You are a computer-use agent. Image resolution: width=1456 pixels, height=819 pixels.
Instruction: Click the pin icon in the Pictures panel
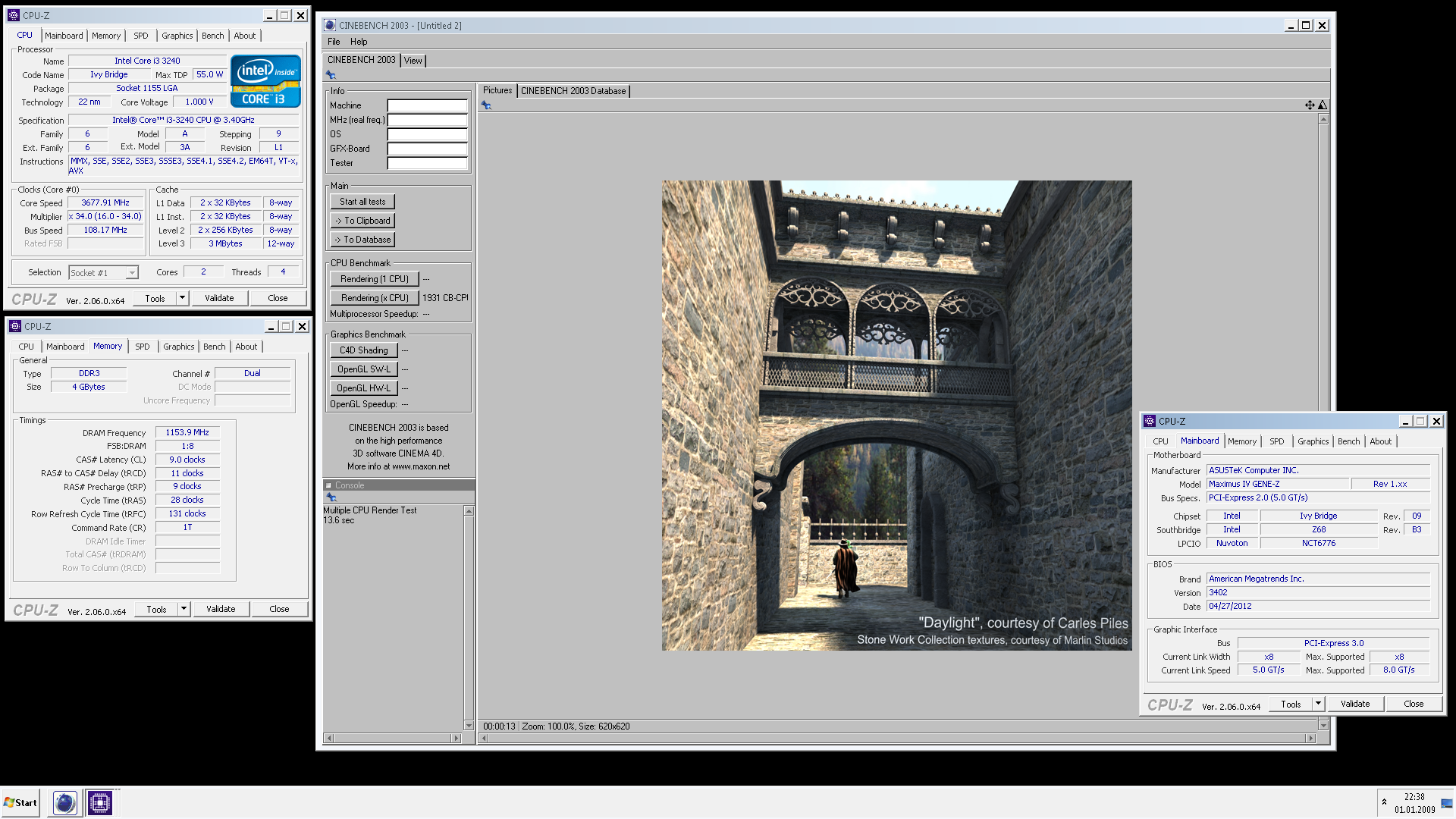(486, 105)
